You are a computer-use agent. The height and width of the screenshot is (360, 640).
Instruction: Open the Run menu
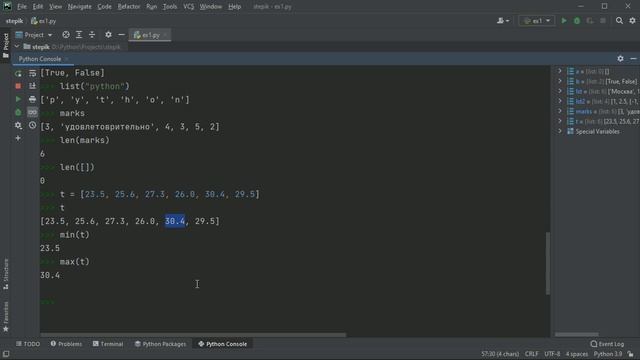pos(151,7)
